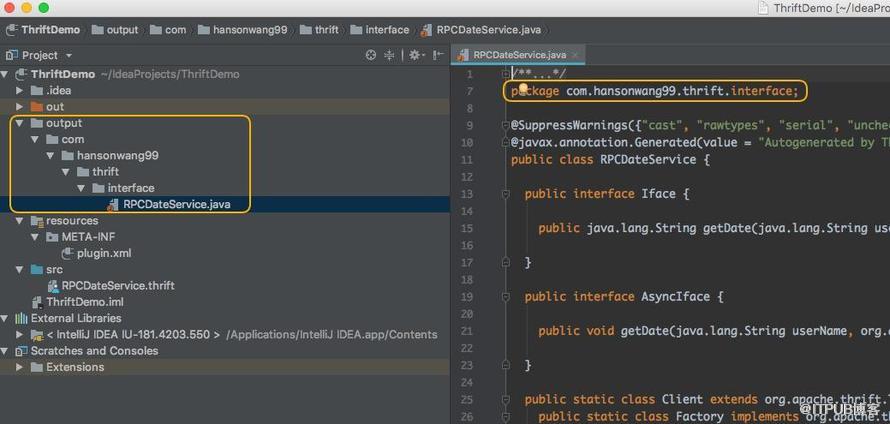Expand folded comment block at line 1
The height and width of the screenshot is (424, 890).
pyautogui.click(x=506, y=74)
